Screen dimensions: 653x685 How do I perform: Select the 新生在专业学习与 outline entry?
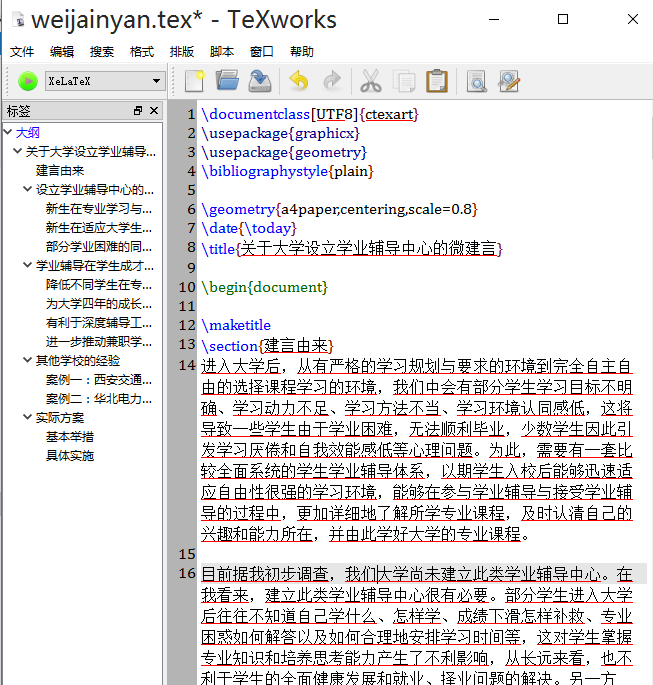pyautogui.click(x=99, y=208)
